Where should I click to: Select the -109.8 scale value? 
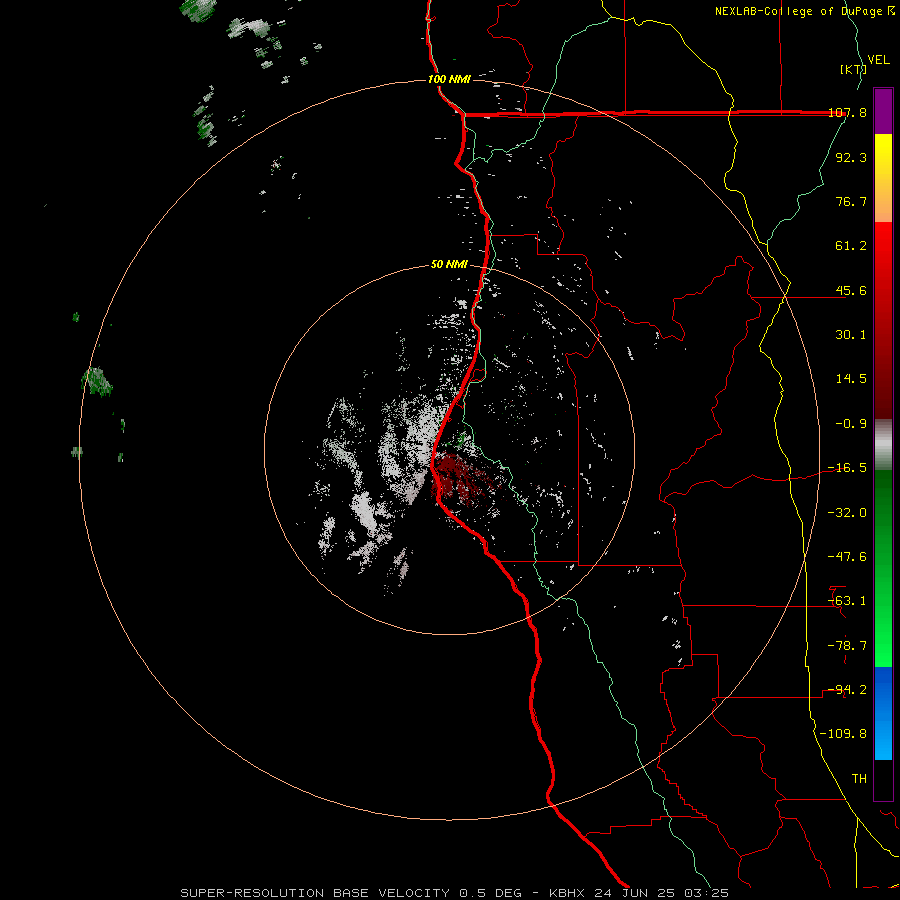pos(843,734)
